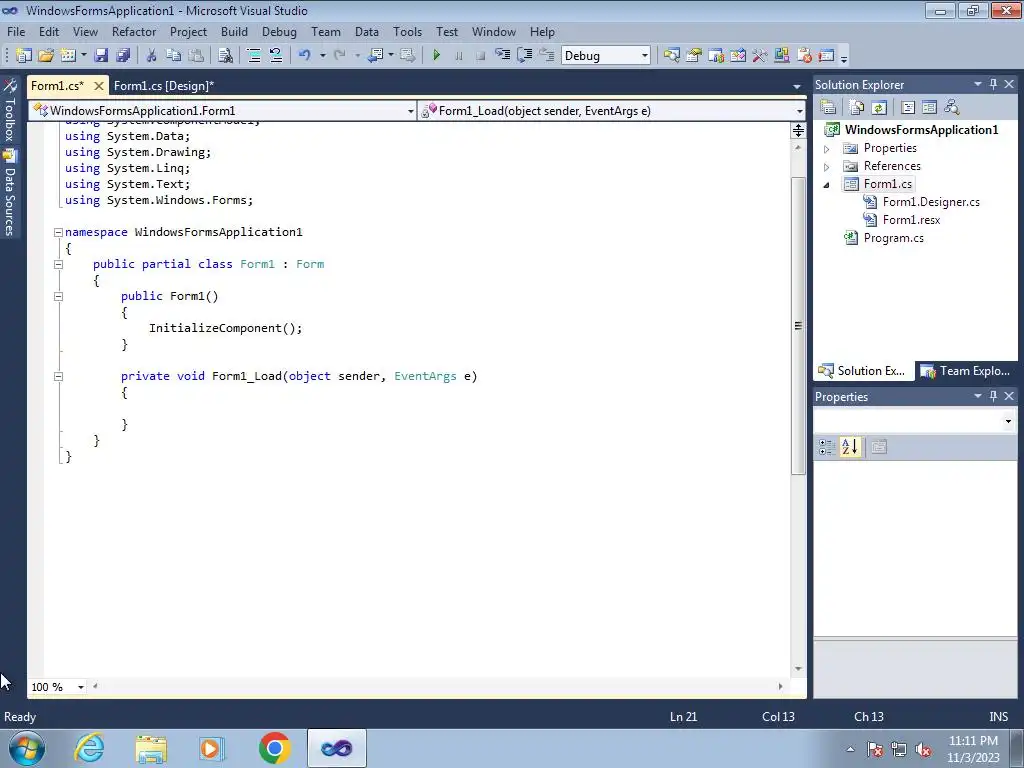The width and height of the screenshot is (1024, 768).
Task: Toggle auto-hide pin of Solution Explorer
Action: [993, 84]
